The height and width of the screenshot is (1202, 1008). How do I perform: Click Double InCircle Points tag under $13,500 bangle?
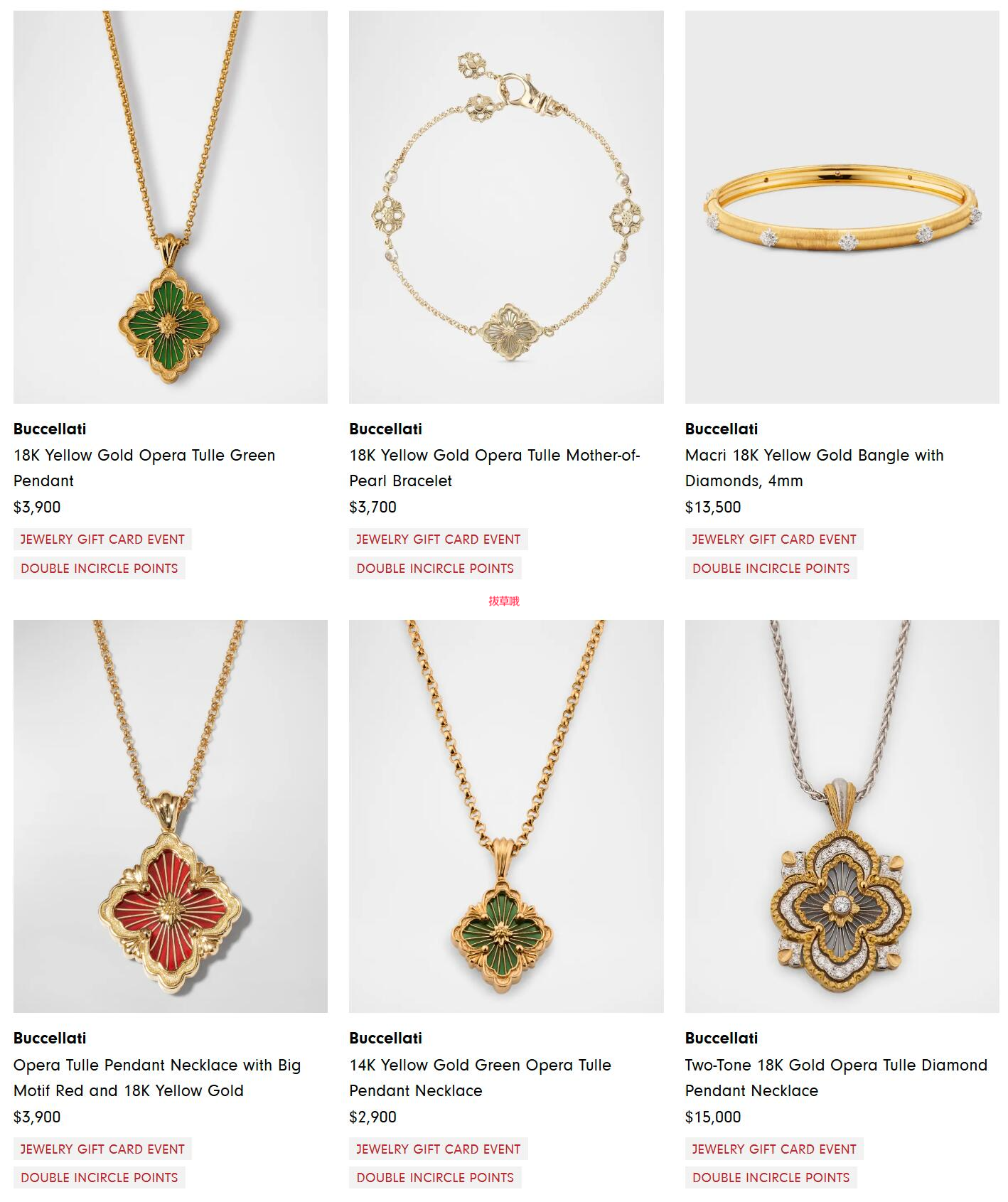pos(771,569)
